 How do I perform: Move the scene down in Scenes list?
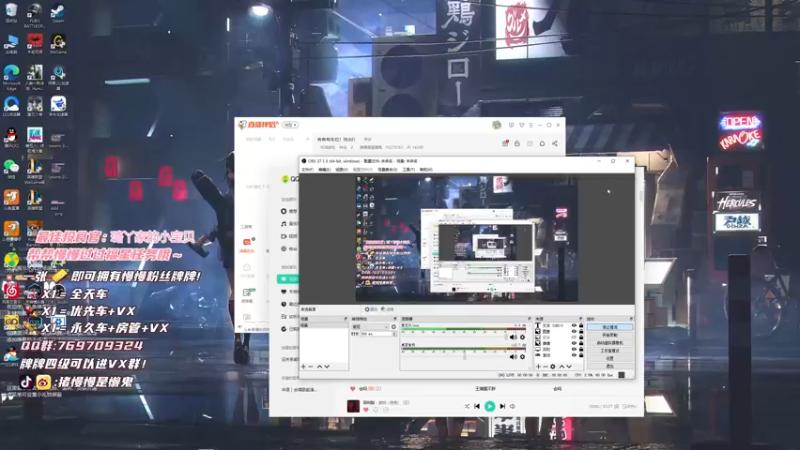pyautogui.click(x=327, y=366)
